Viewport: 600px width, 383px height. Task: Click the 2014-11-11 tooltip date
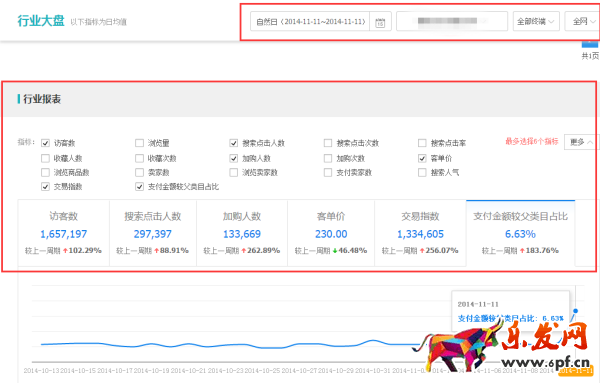(478, 304)
